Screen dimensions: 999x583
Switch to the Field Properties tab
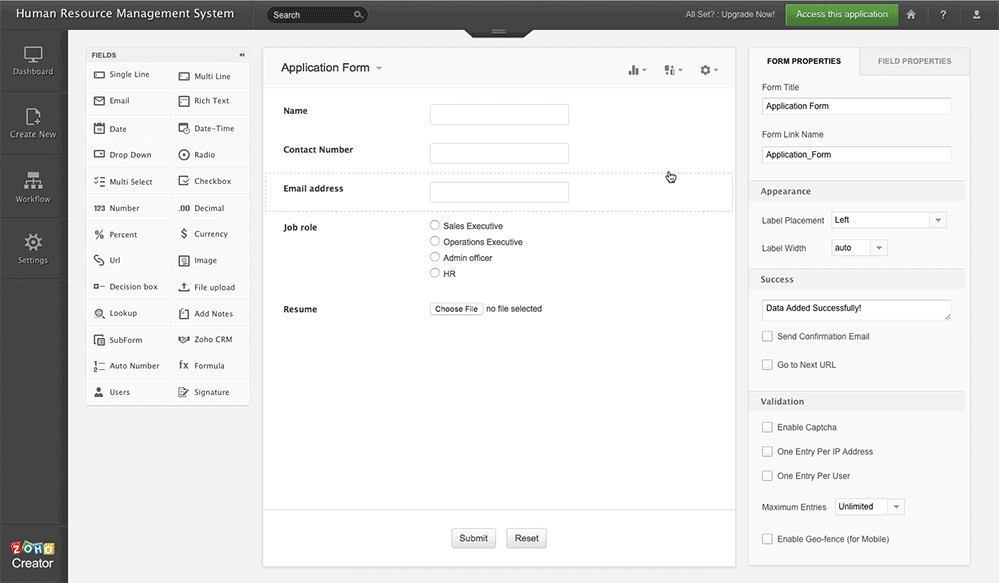pos(913,61)
